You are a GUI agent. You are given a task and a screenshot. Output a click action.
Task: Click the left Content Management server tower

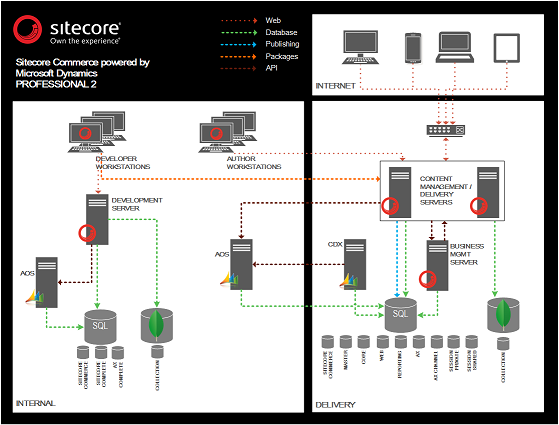pos(400,193)
